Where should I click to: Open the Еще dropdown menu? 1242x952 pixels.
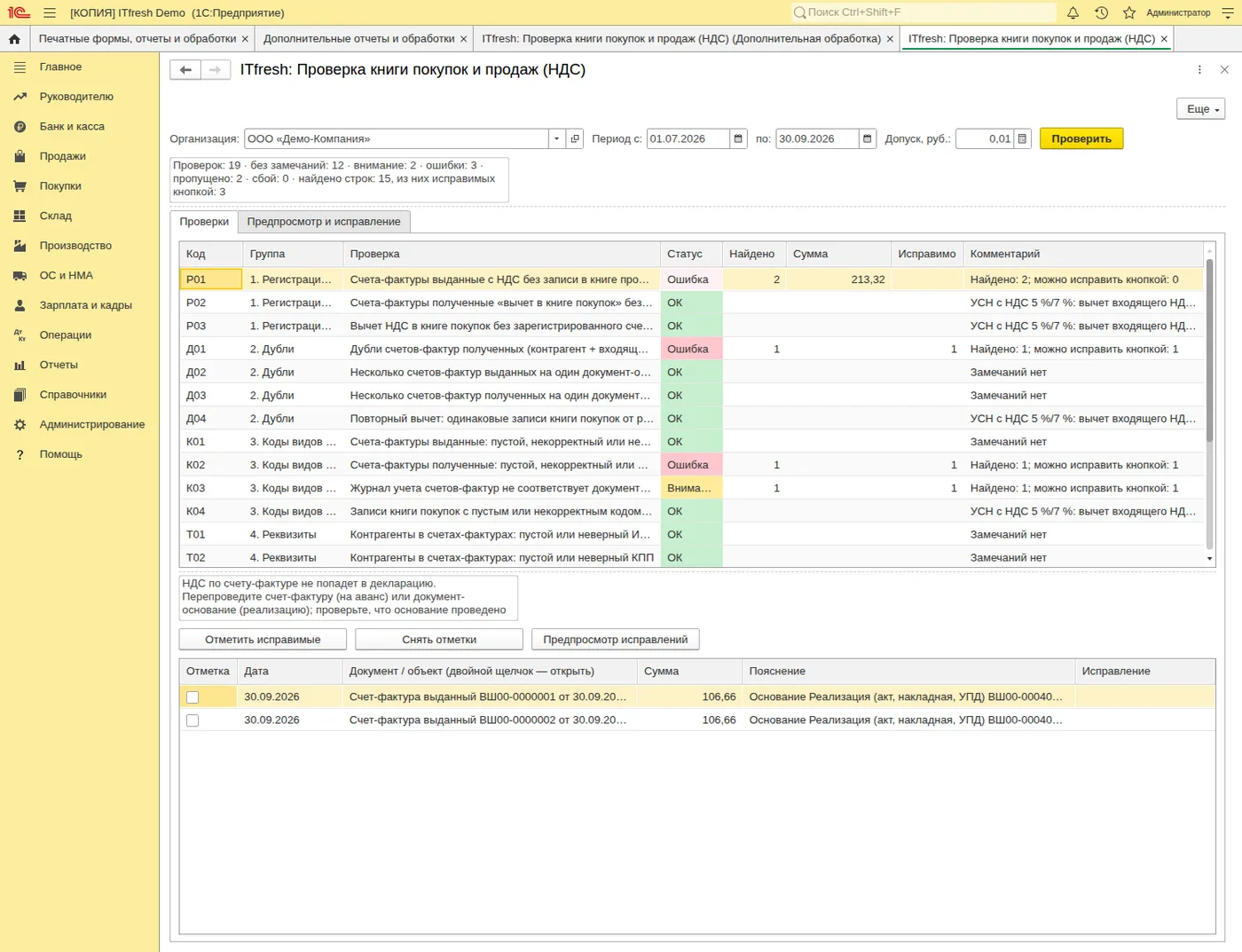pyautogui.click(x=1200, y=109)
